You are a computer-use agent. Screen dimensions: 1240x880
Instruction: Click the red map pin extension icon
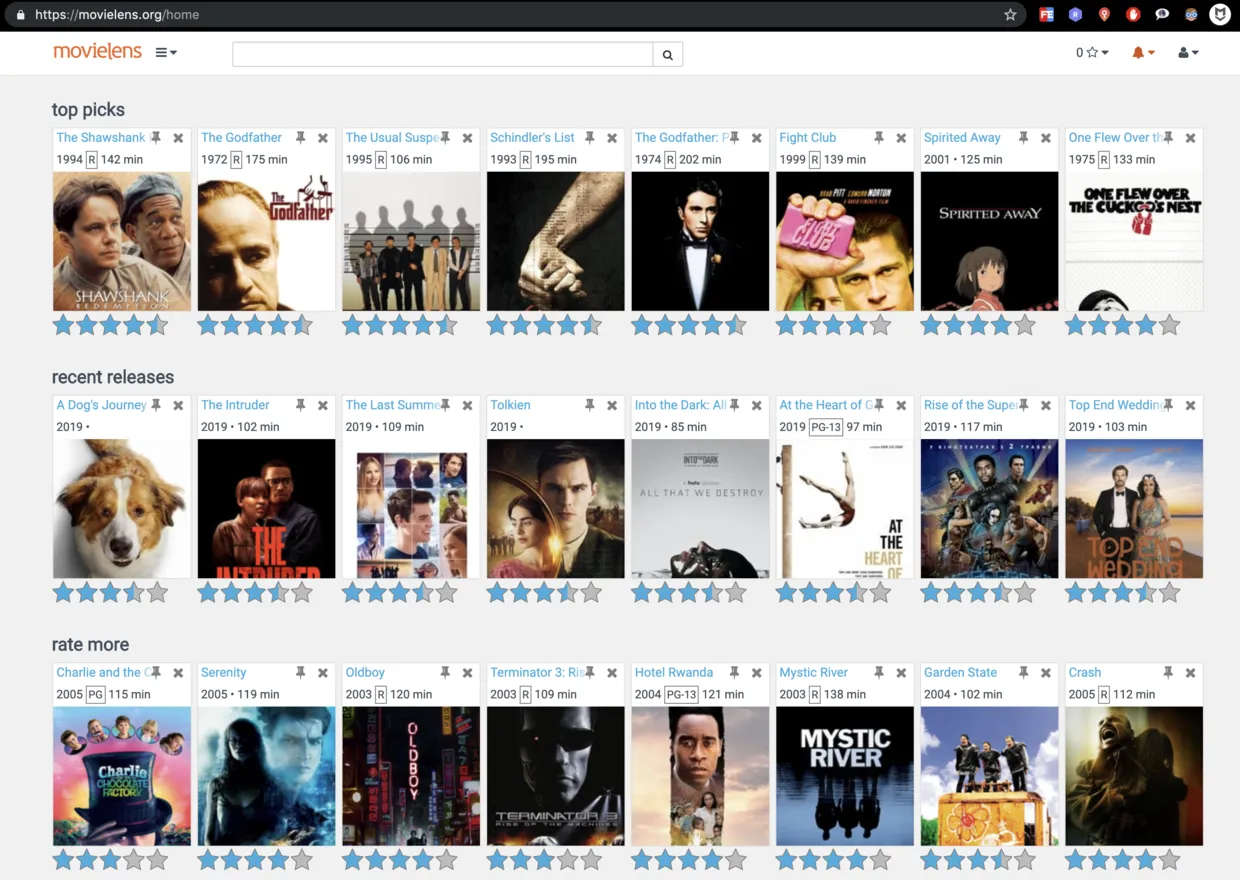click(1104, 15)
